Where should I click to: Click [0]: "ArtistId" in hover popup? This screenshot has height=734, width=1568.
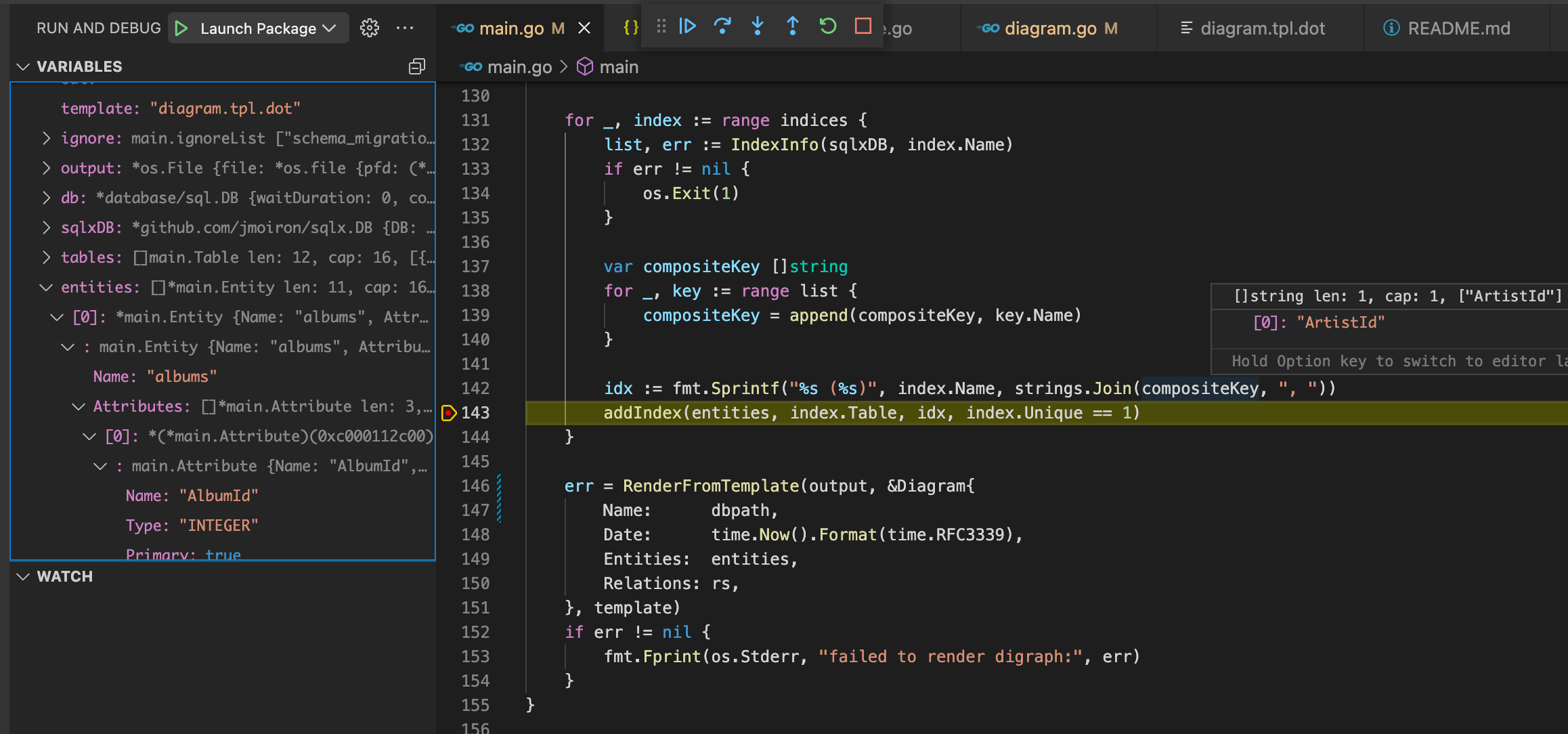(1318, 322)
